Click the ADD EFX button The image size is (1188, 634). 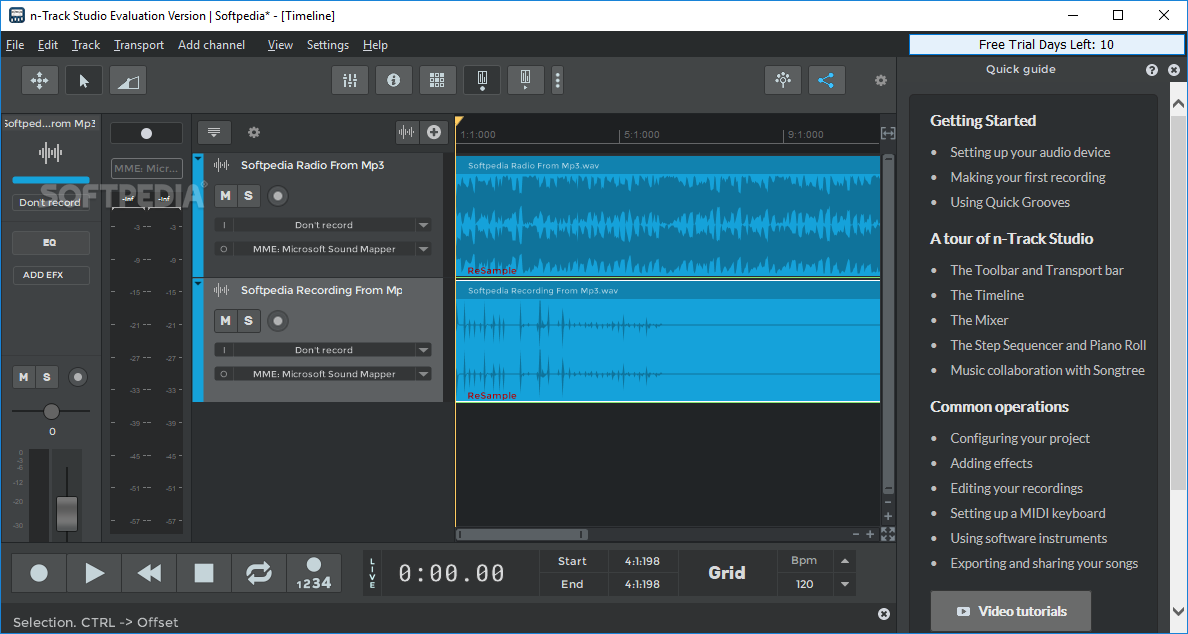click(x=51, y=276)
